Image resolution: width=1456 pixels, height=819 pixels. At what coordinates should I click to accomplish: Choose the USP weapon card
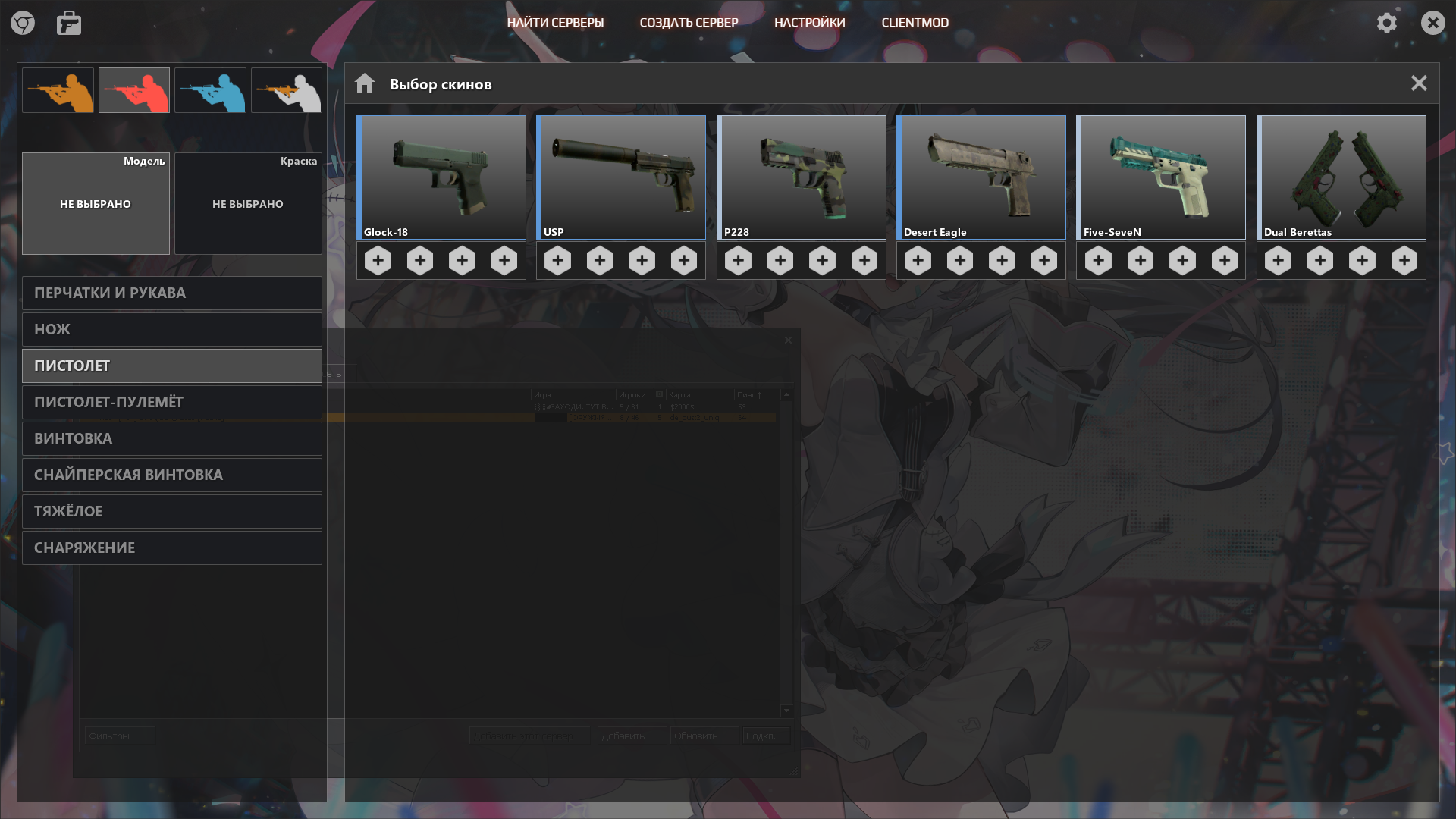click(x=621, y=177)
